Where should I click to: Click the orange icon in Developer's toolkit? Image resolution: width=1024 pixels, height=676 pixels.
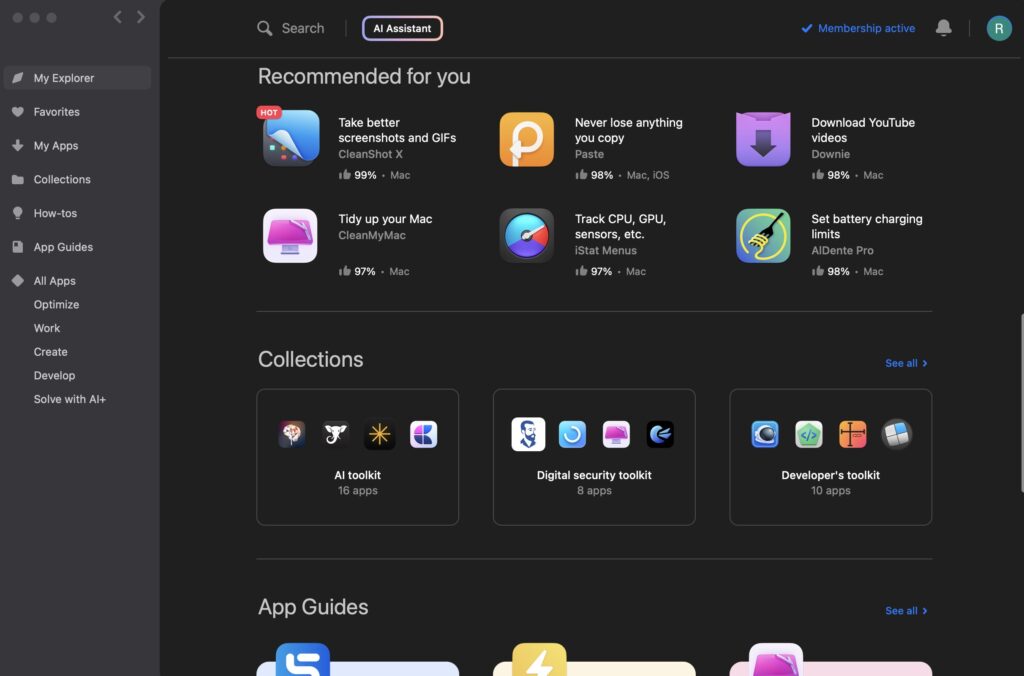coord(852,434)
